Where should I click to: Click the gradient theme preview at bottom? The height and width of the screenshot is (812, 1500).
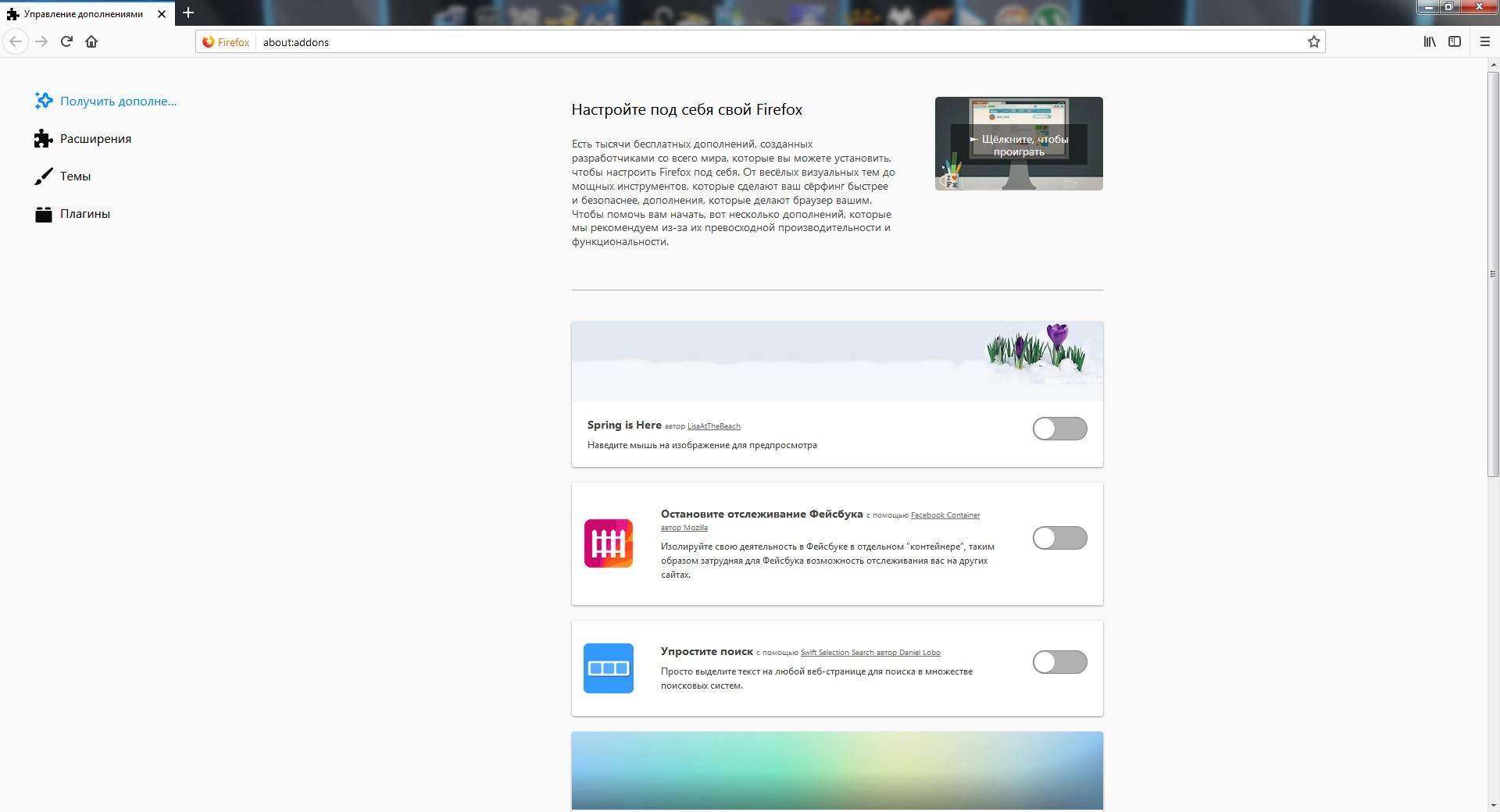[837, 771]
